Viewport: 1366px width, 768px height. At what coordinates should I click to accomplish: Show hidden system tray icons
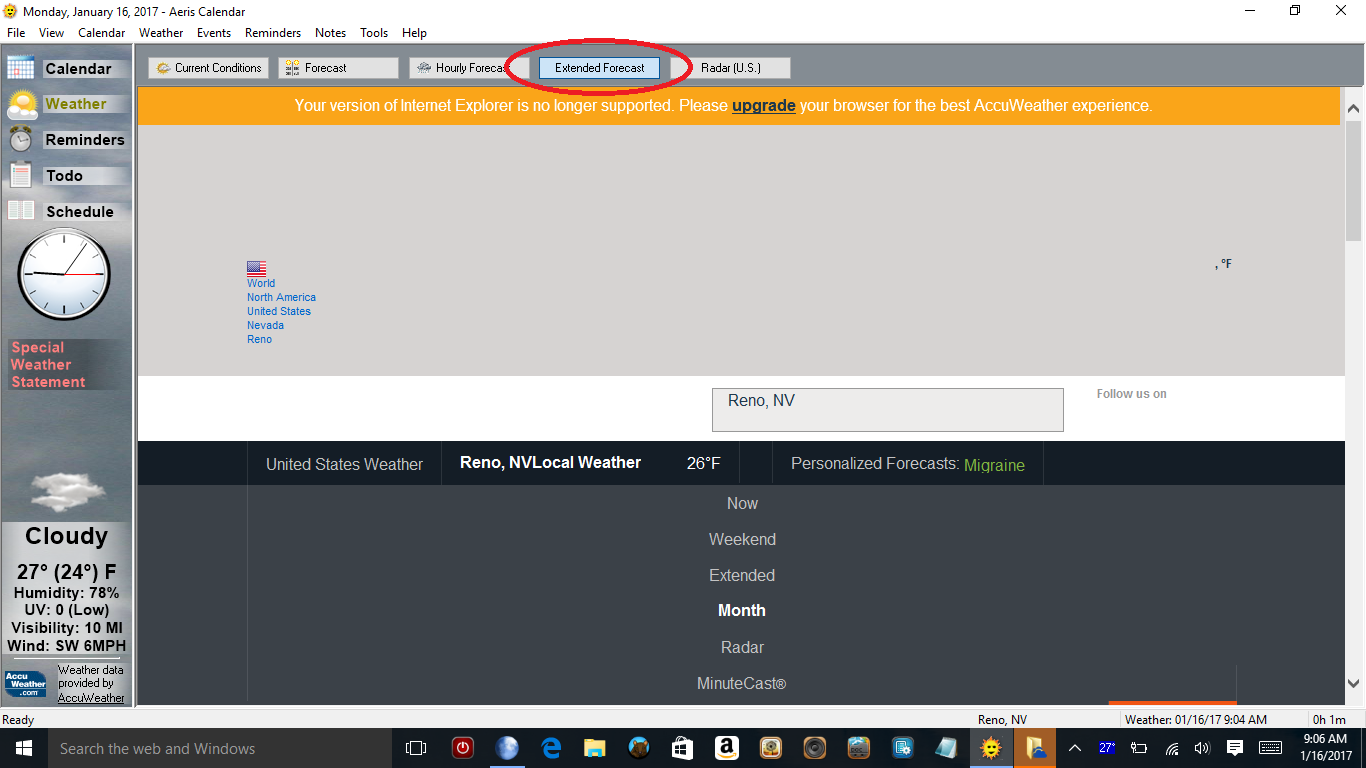tap(1075, 748)
